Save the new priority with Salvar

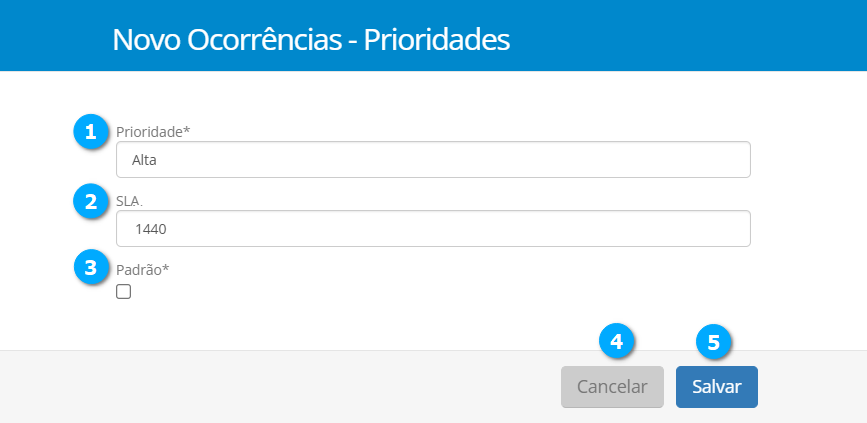coord(716,387)
